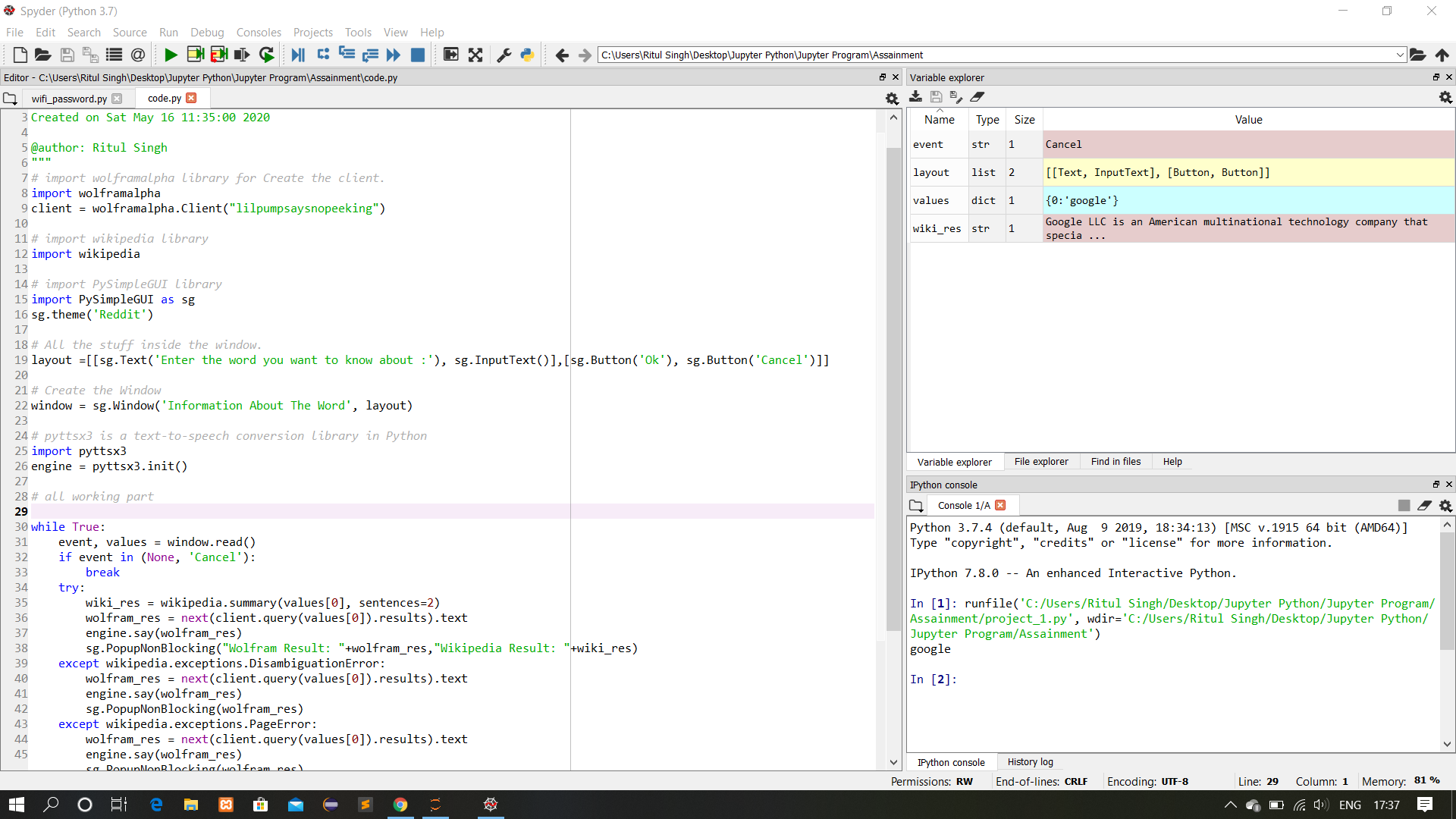The image size is (1456, 819).
Task: Switch to the Find in files tab
Action: [1116, 461]
